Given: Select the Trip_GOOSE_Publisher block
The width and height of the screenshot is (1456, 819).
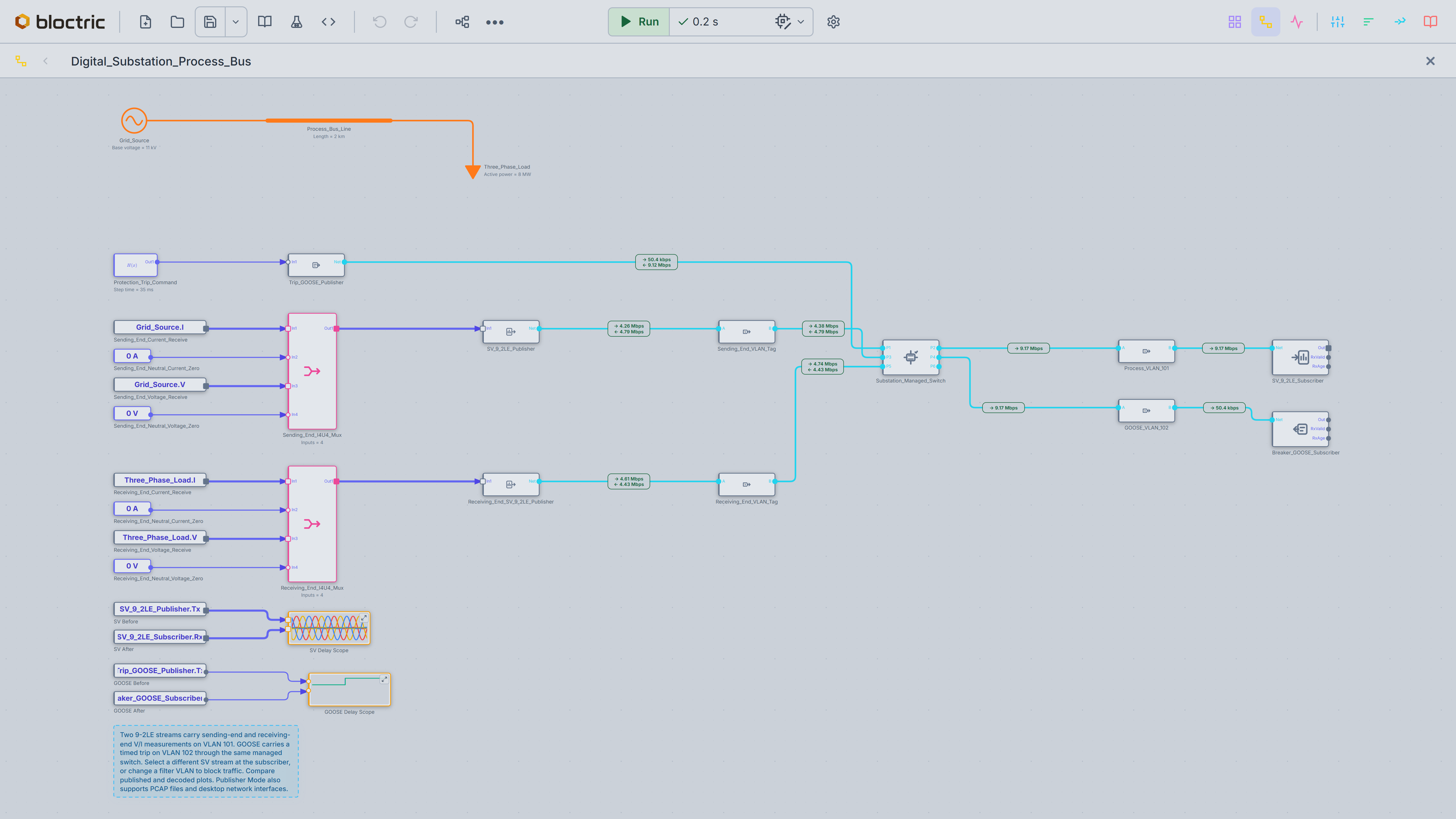Looking at the screenshot, I should [x=316, y=265].
